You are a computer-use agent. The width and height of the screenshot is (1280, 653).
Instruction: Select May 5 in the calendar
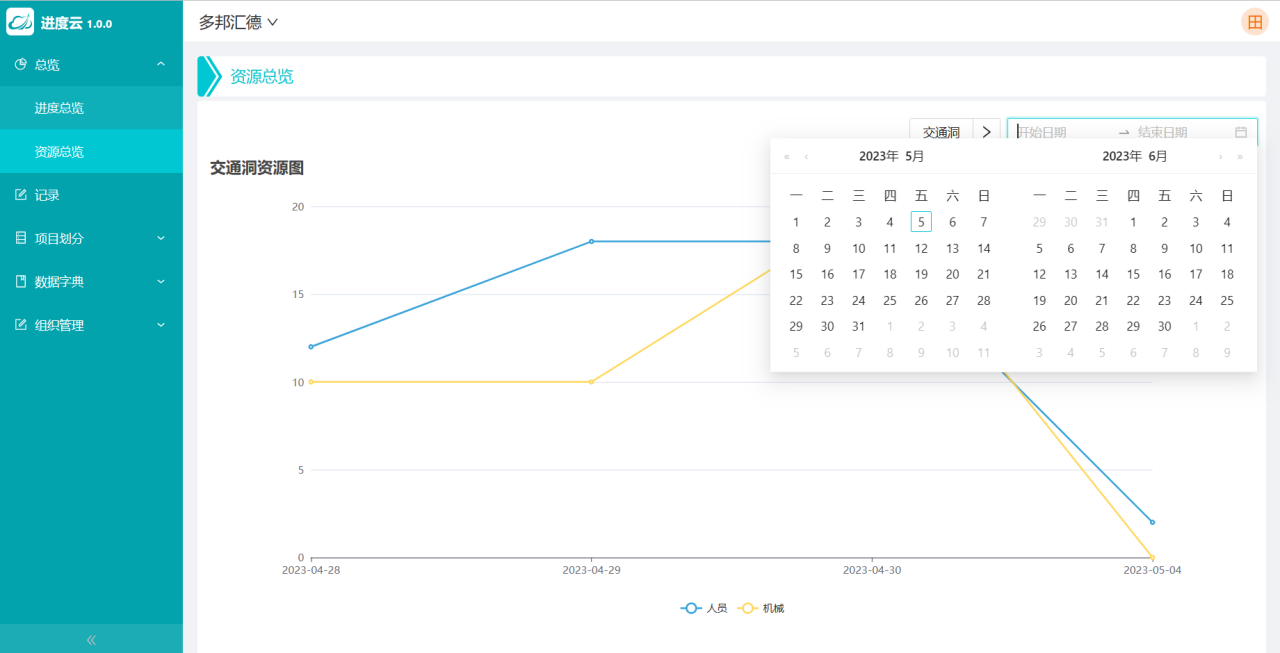pos(921,222)
